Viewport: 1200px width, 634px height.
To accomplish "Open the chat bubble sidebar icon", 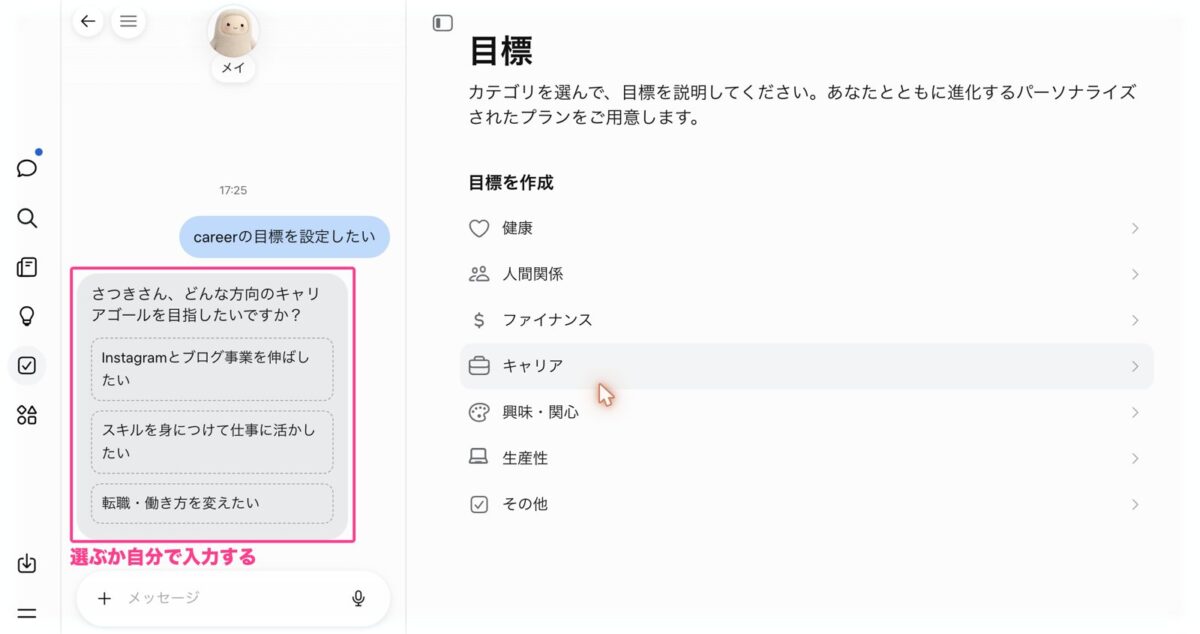I will pyautogui.click(x=27, y=168).
